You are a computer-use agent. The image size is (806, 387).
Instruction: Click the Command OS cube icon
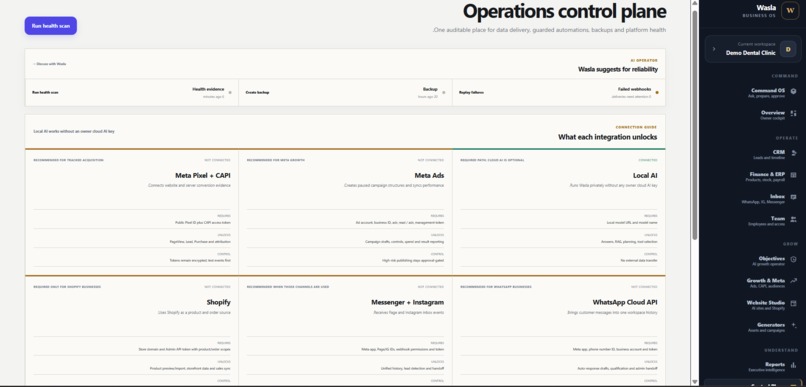click(794, 91)
